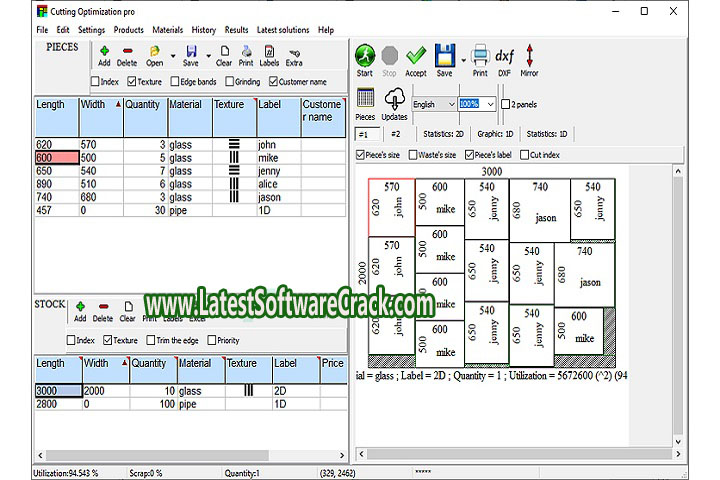Toggle Texture checkbox in Stock panel
720x480 pixels.
pos(108,340)
